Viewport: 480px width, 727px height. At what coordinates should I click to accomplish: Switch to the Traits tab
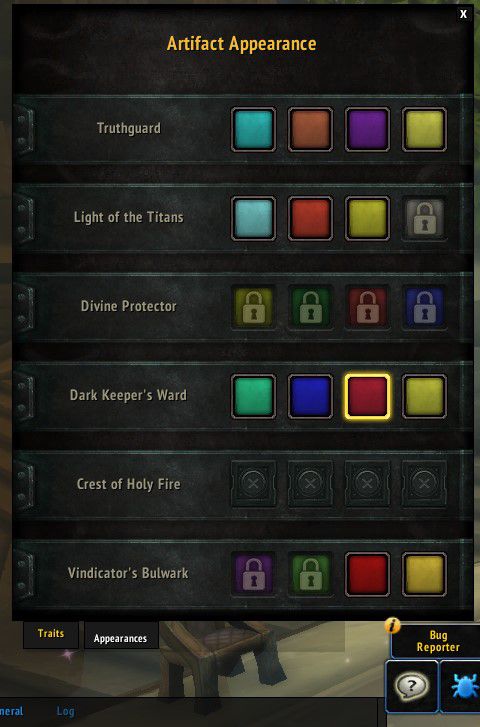tap(51, 634)
